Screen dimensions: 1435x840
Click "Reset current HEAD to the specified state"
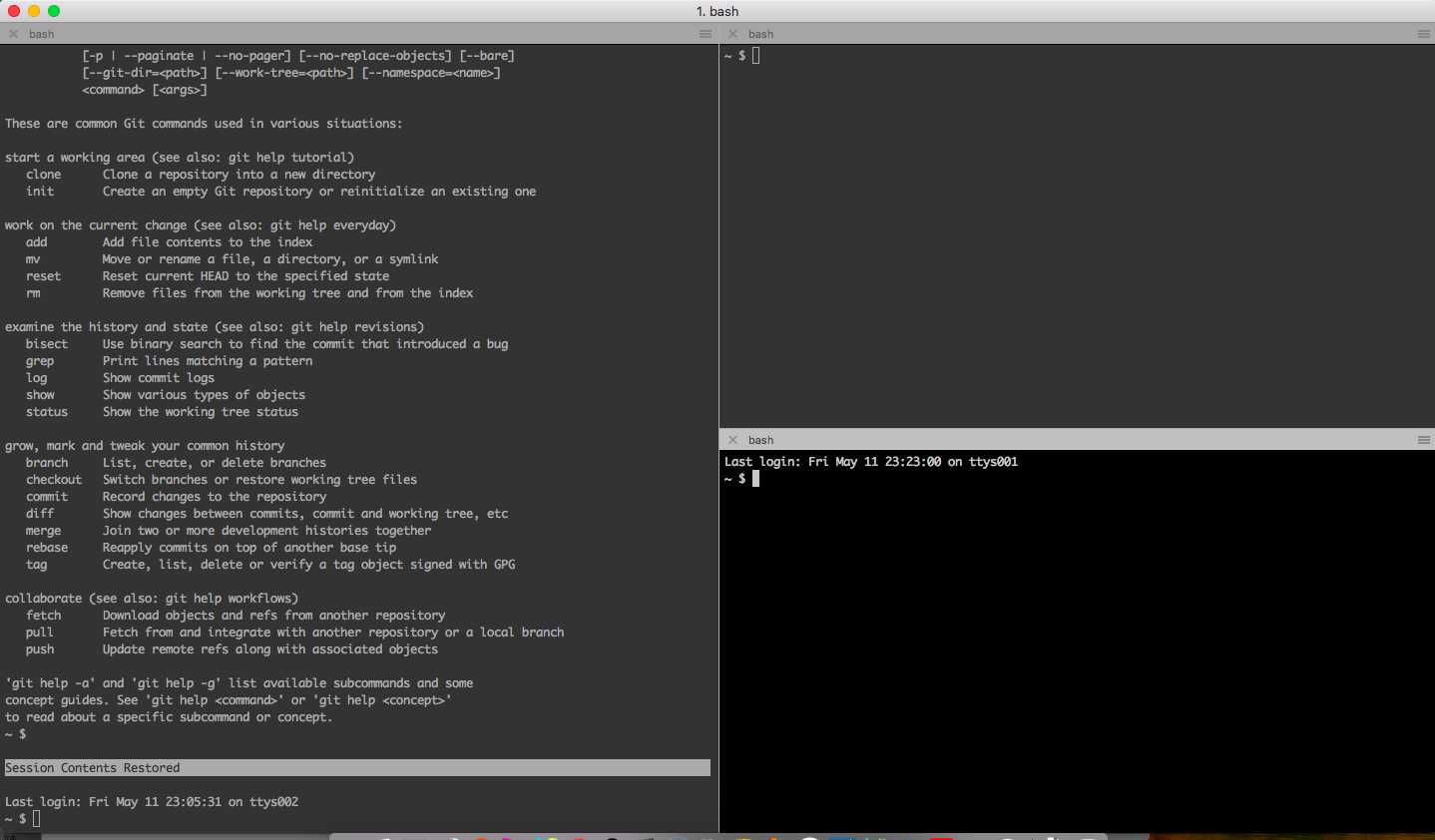point(245,276)
